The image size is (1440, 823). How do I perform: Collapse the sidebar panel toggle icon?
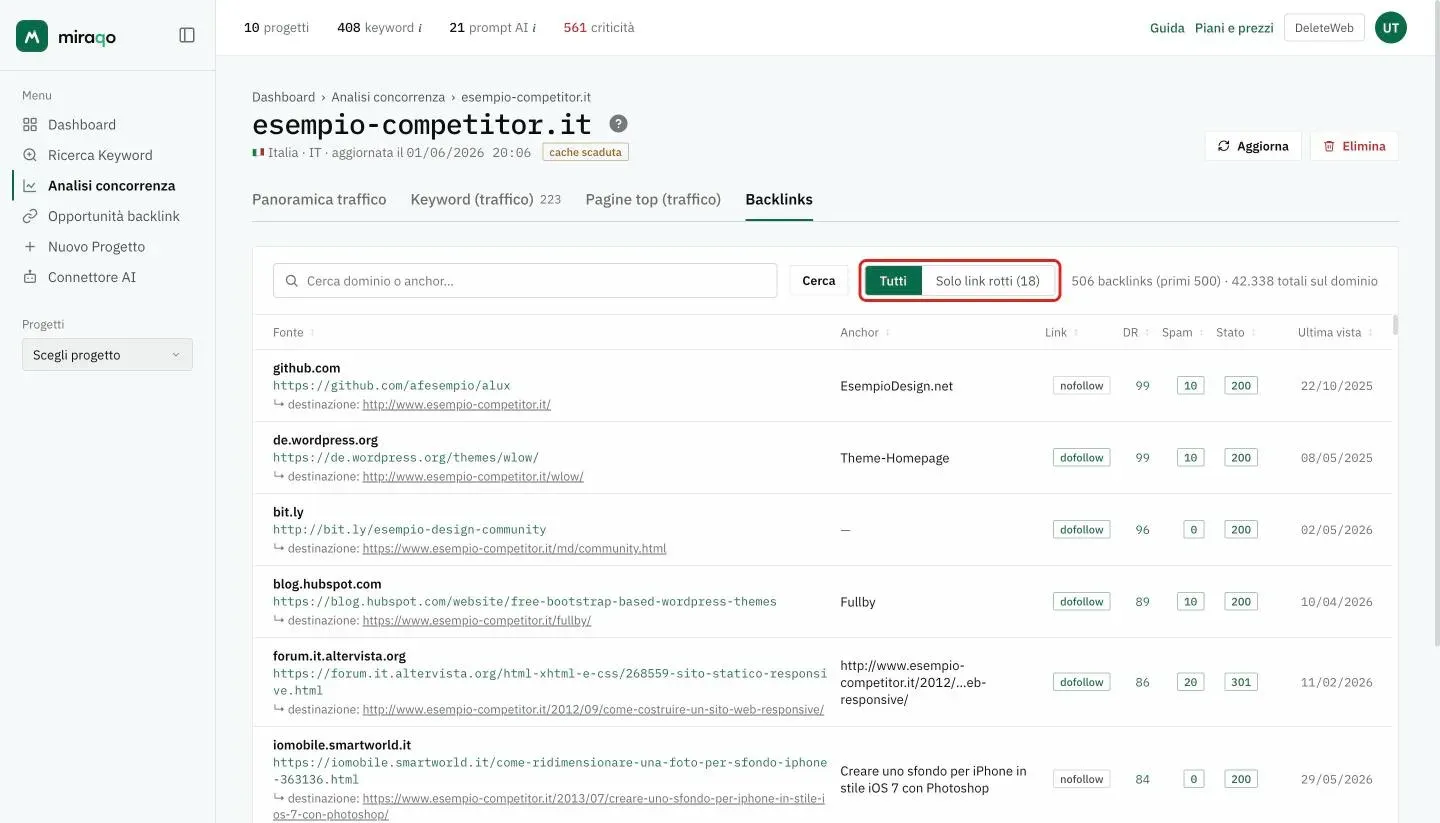(x=187, y=35)
